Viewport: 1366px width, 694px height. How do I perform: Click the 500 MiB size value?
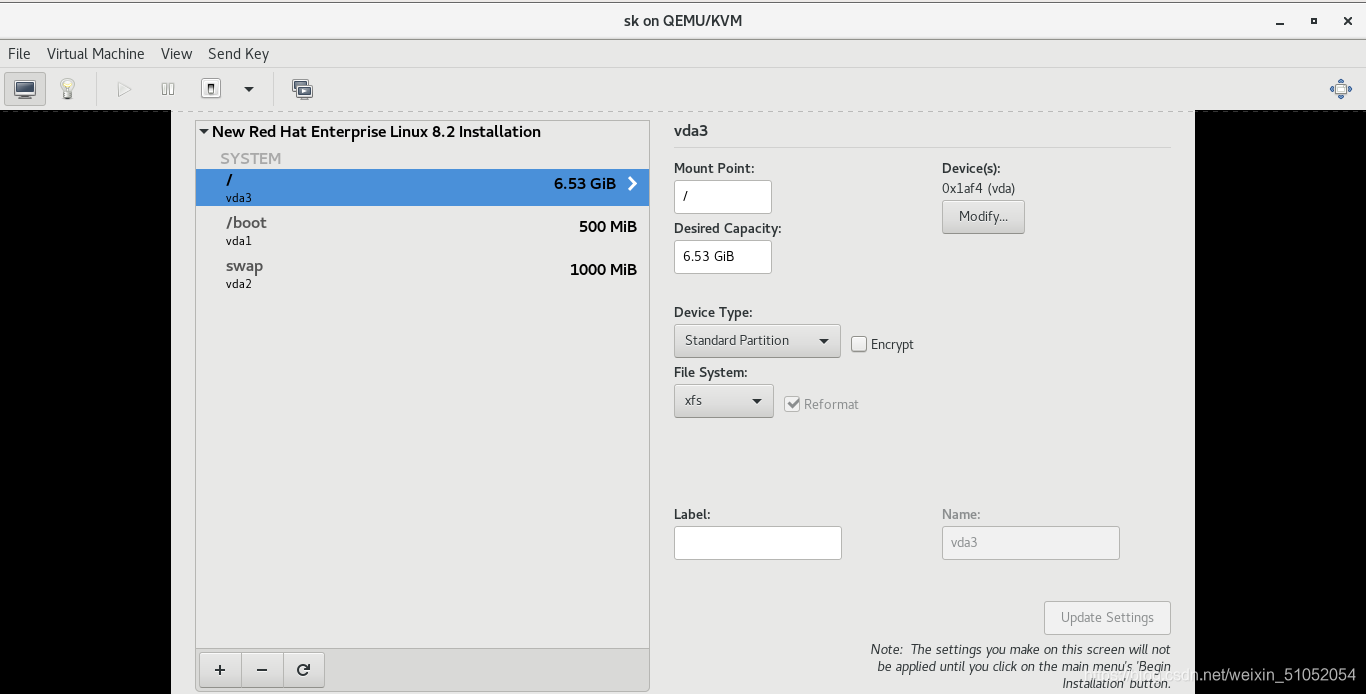tap(608, 227)
